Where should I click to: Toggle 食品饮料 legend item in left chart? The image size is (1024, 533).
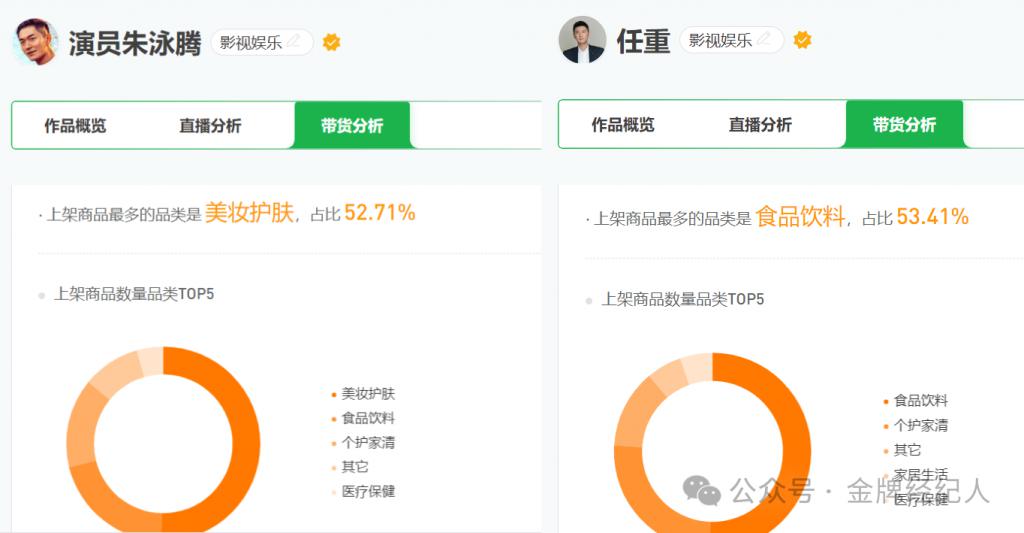368,418
